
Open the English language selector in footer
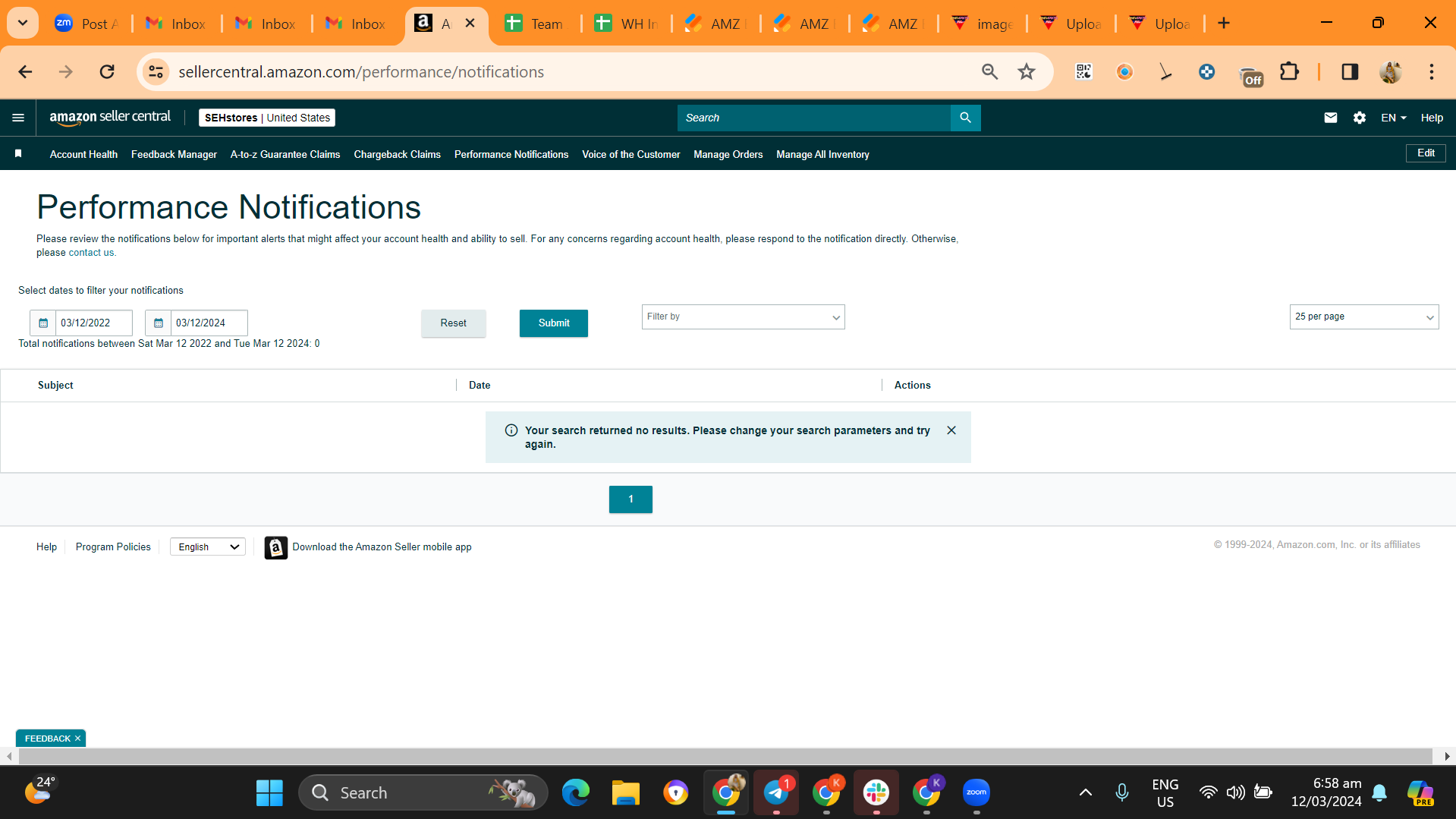(208, 547)
